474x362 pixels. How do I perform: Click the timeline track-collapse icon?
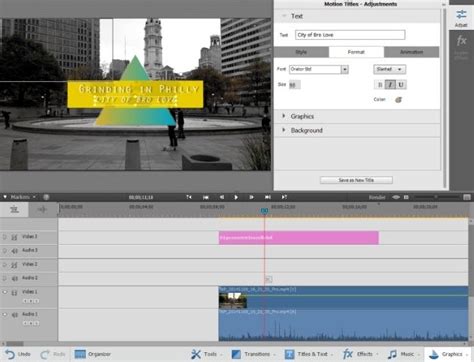click(14, 209)
